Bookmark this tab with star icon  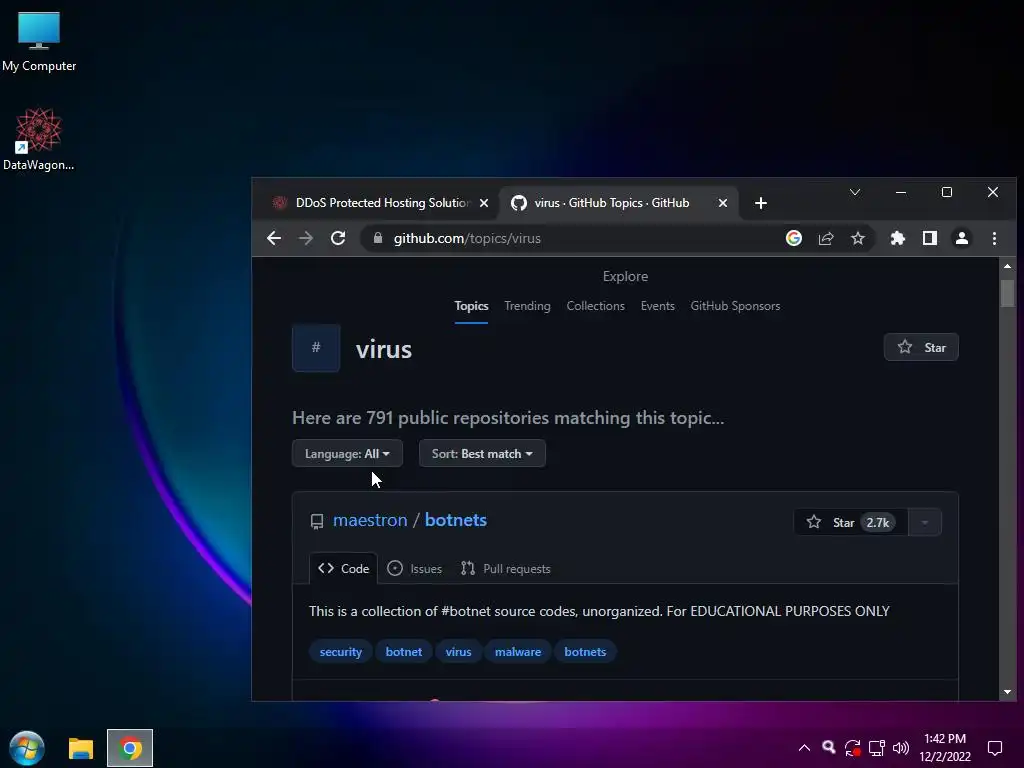[858, 238]
